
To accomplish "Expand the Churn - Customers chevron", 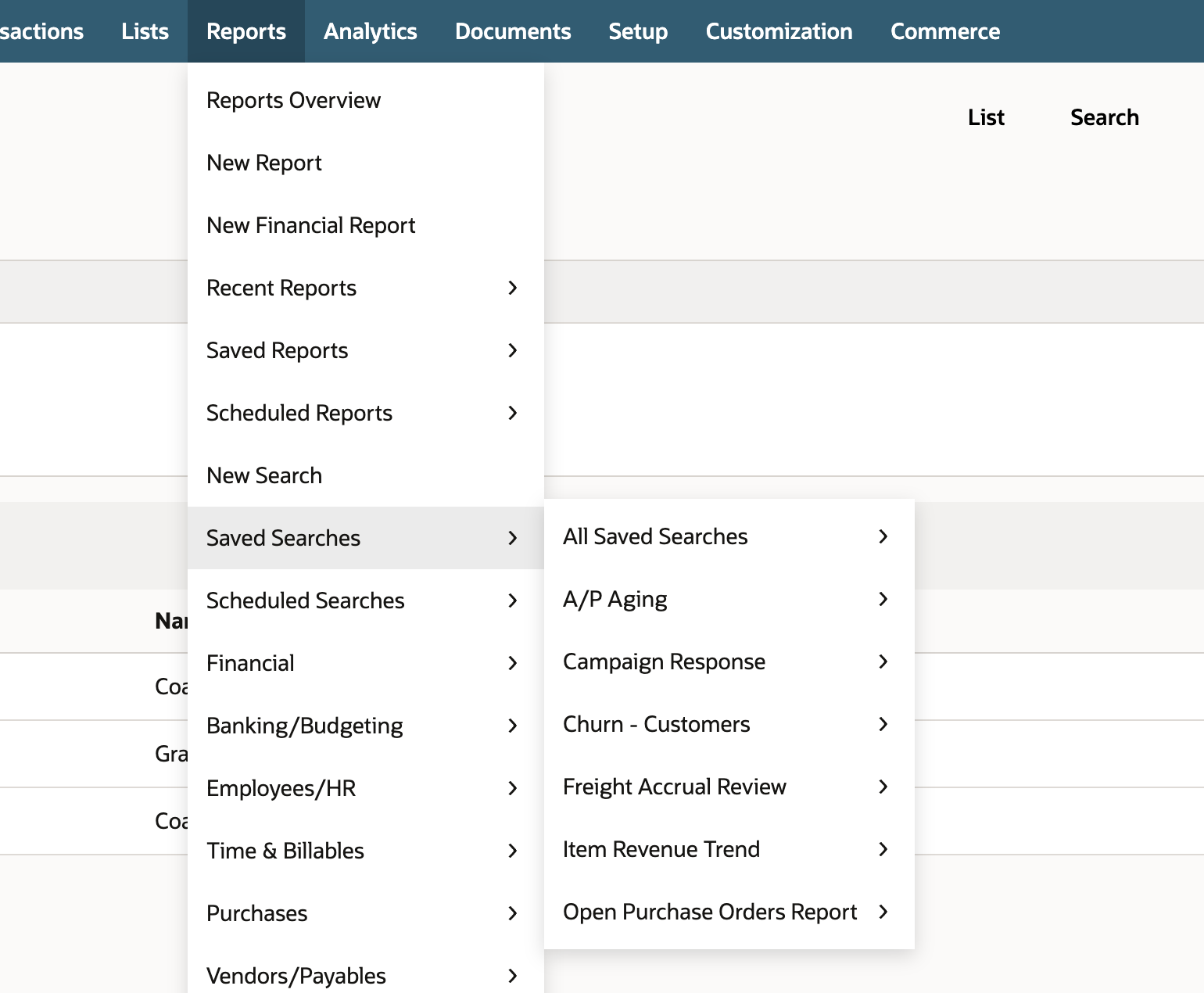I will [883, 724].
